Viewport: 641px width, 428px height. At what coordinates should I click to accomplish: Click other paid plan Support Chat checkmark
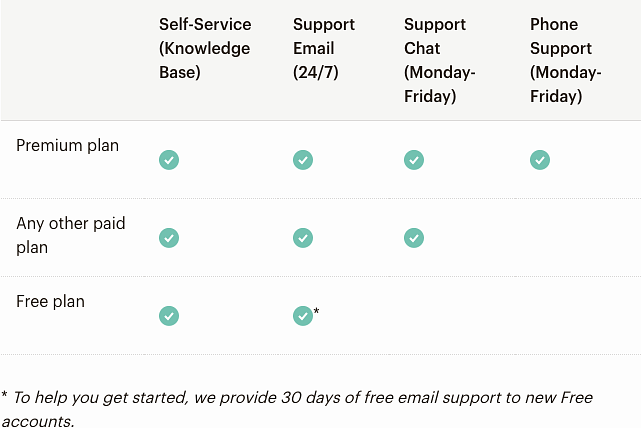pos(414,238)
